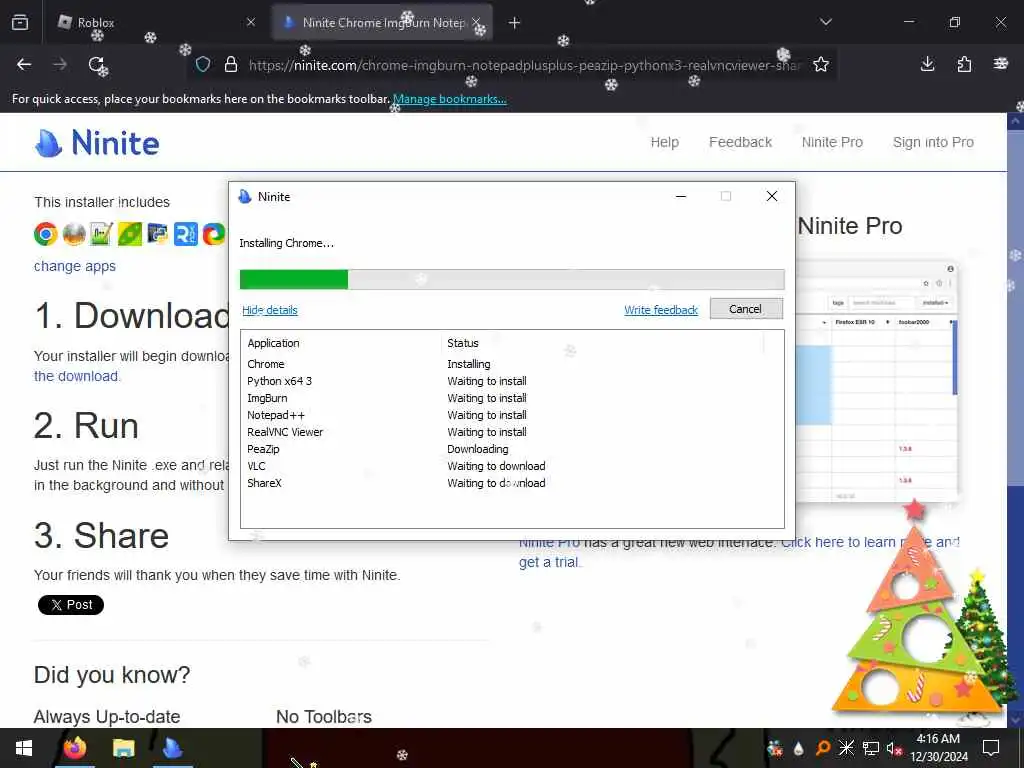Screen dimensions: 1024x768
Task: Click the Ninite logo in page header
Action: [x=97, y=142]
